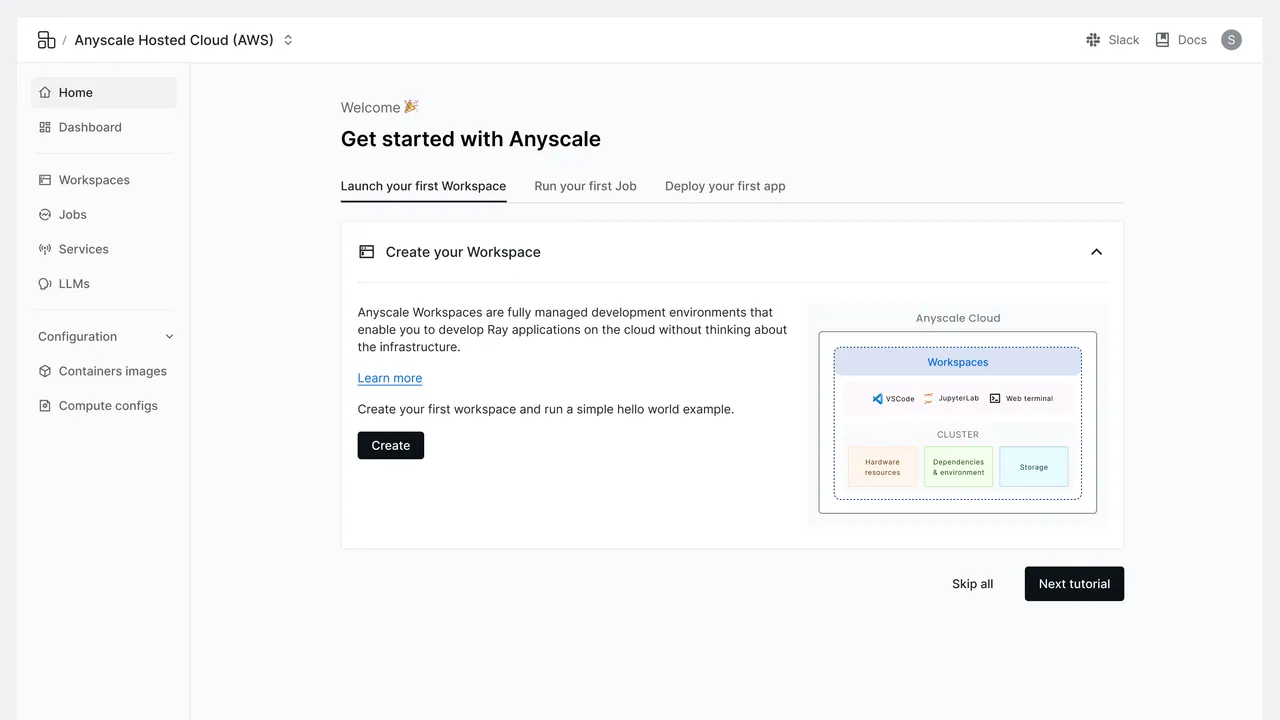Open Home in the sidebar

click(x=104, y=92)
